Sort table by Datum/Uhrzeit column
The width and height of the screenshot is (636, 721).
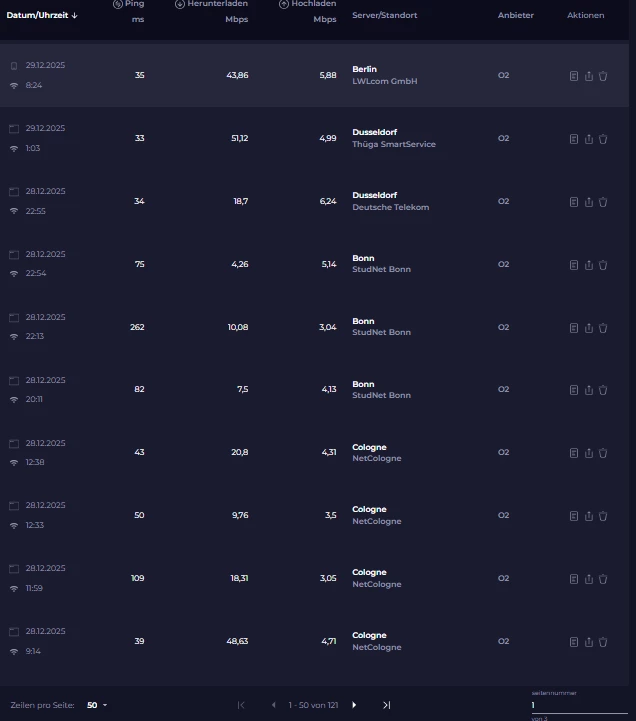[x=42, y=16]
